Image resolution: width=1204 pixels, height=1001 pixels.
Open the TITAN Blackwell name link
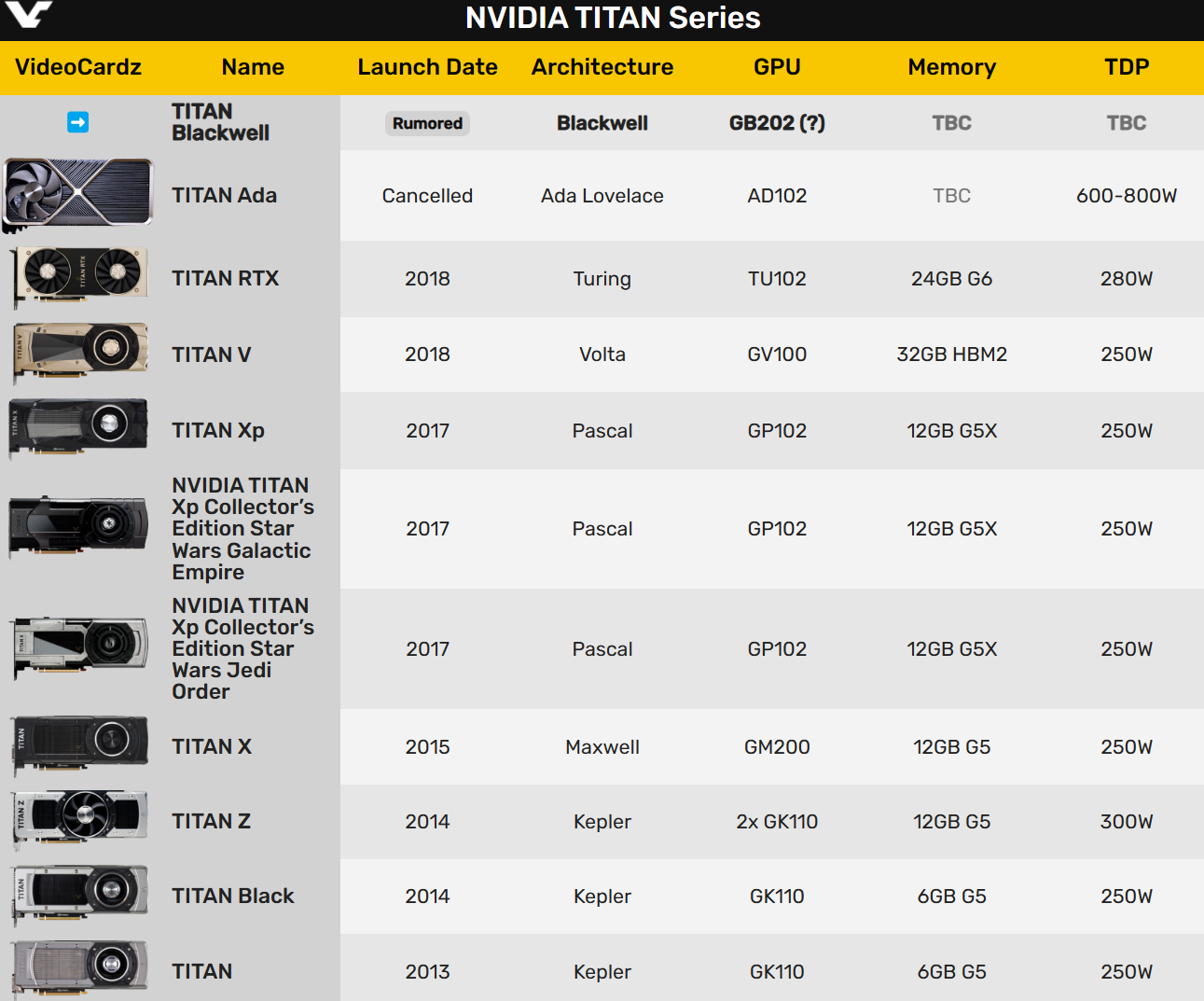click(x=220, y=122)
